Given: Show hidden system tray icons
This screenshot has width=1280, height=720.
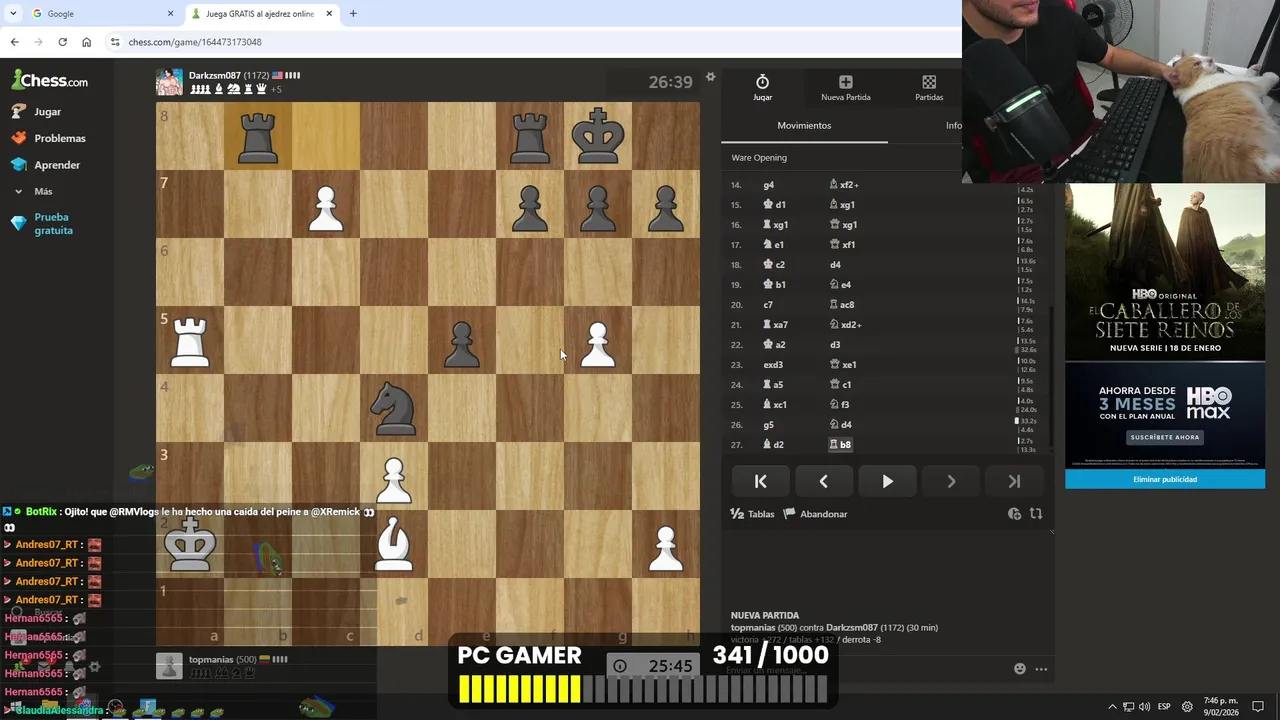Looking at the screenshot, I should click(1112, 707).
